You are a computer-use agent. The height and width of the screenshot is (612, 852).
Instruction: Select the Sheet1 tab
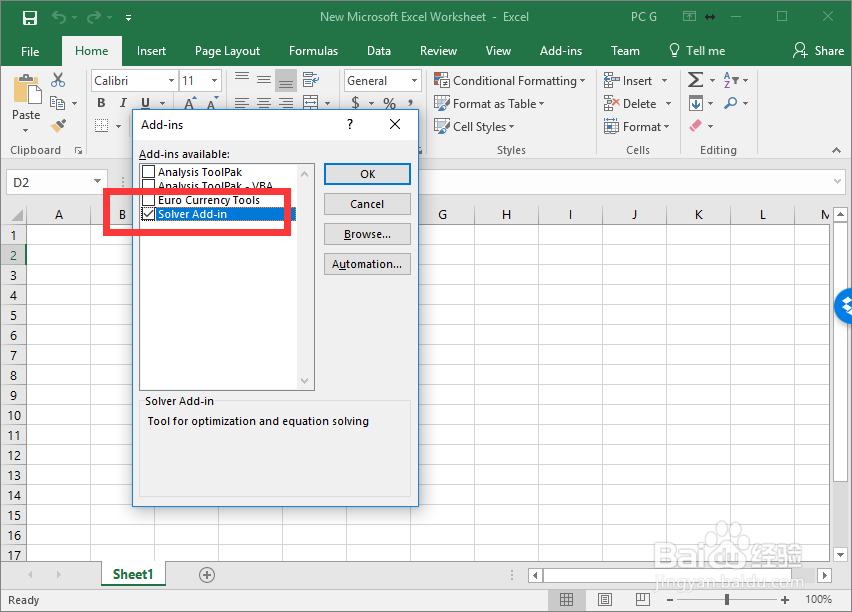click(x=133, y=574)
